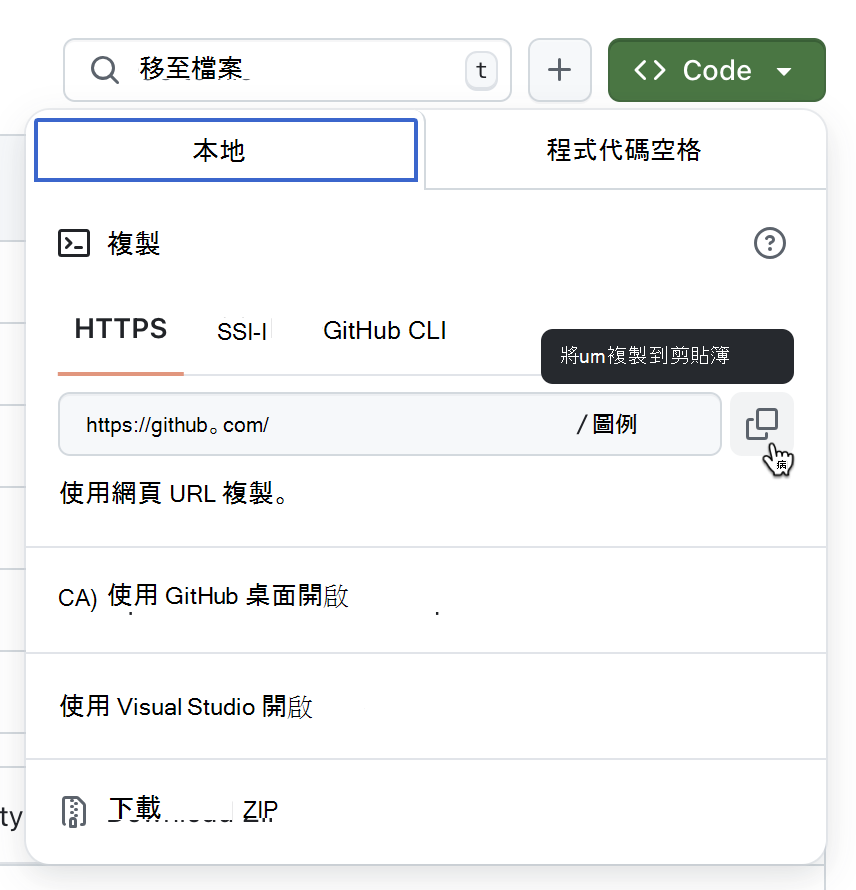Select the HTTPS clone tab
This screenshot has width=856, height=890.
click(121, 329)
